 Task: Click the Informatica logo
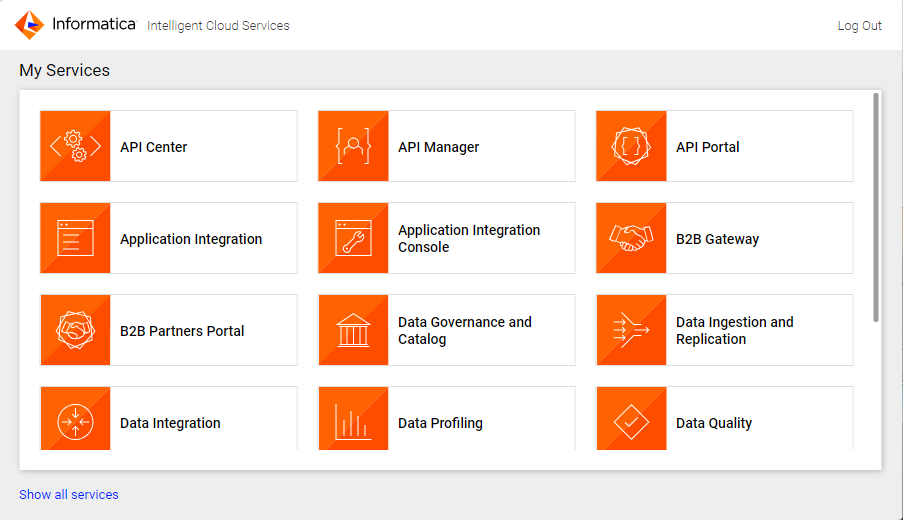[75, 25]
